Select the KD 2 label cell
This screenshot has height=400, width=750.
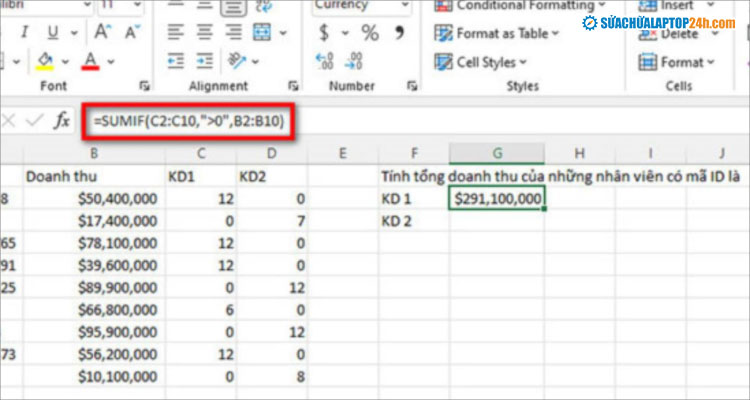[414, 221]
